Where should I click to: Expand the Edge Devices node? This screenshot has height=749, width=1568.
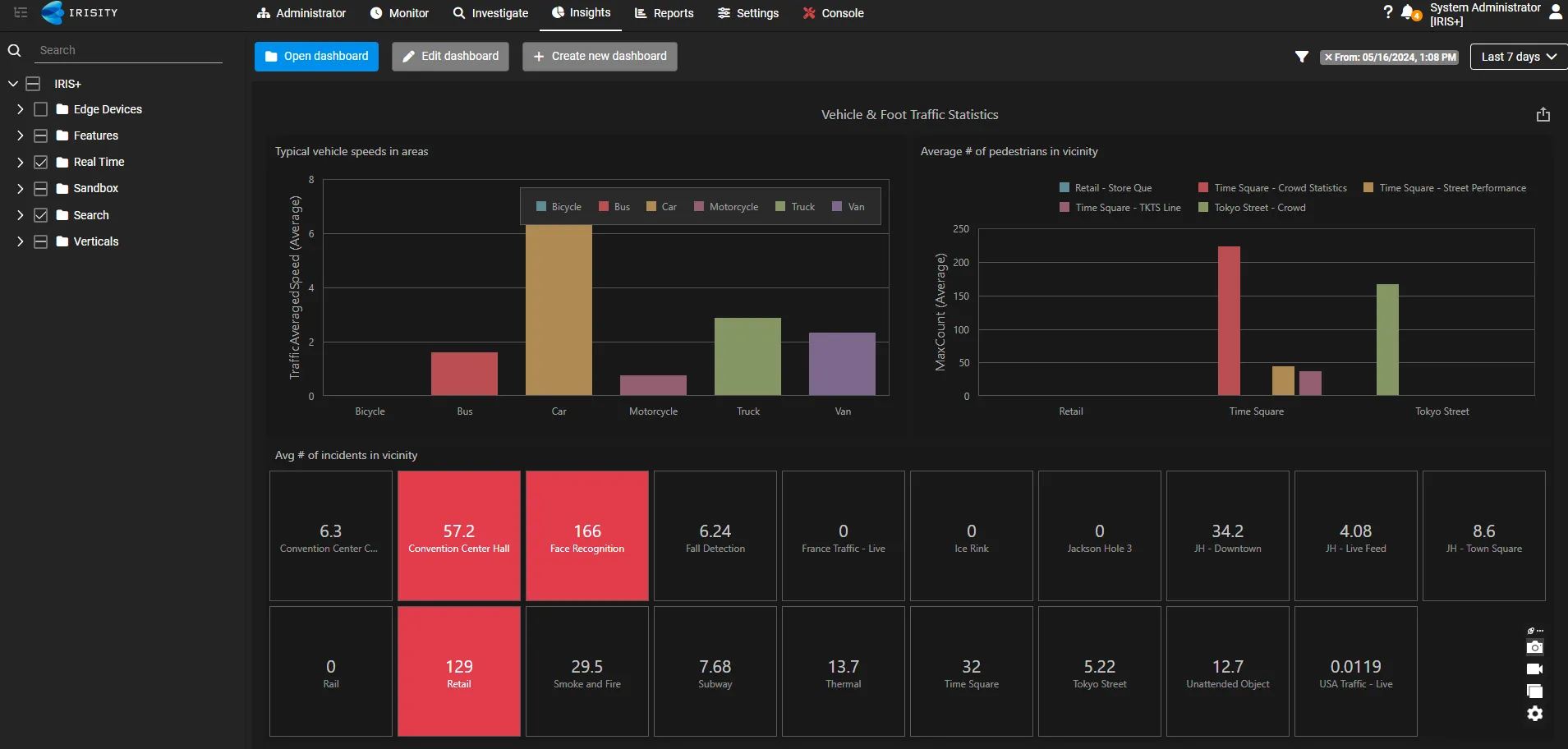click(20, 109)
